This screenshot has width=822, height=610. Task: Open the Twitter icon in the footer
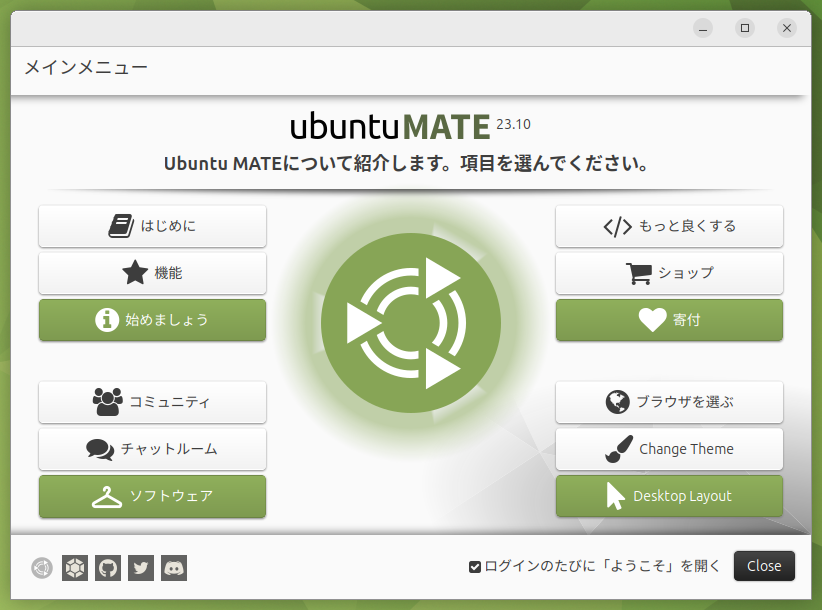pos(141,567)
